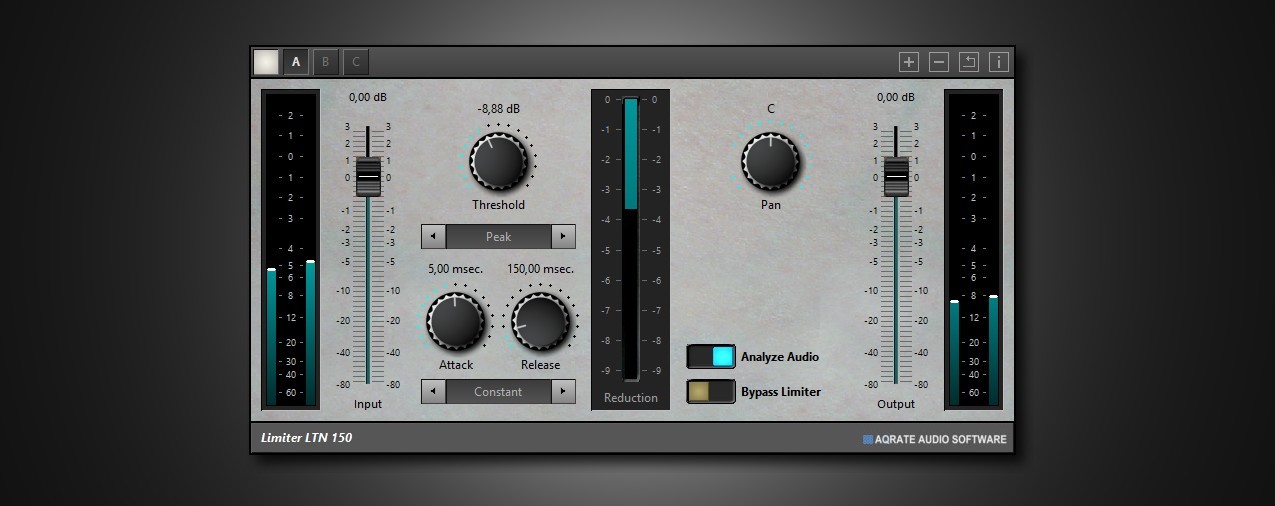Image resolution: width=1275 pixels, height=506 pixels.
Task: Select the previous mode before Peak
Action: pos(433,237)
